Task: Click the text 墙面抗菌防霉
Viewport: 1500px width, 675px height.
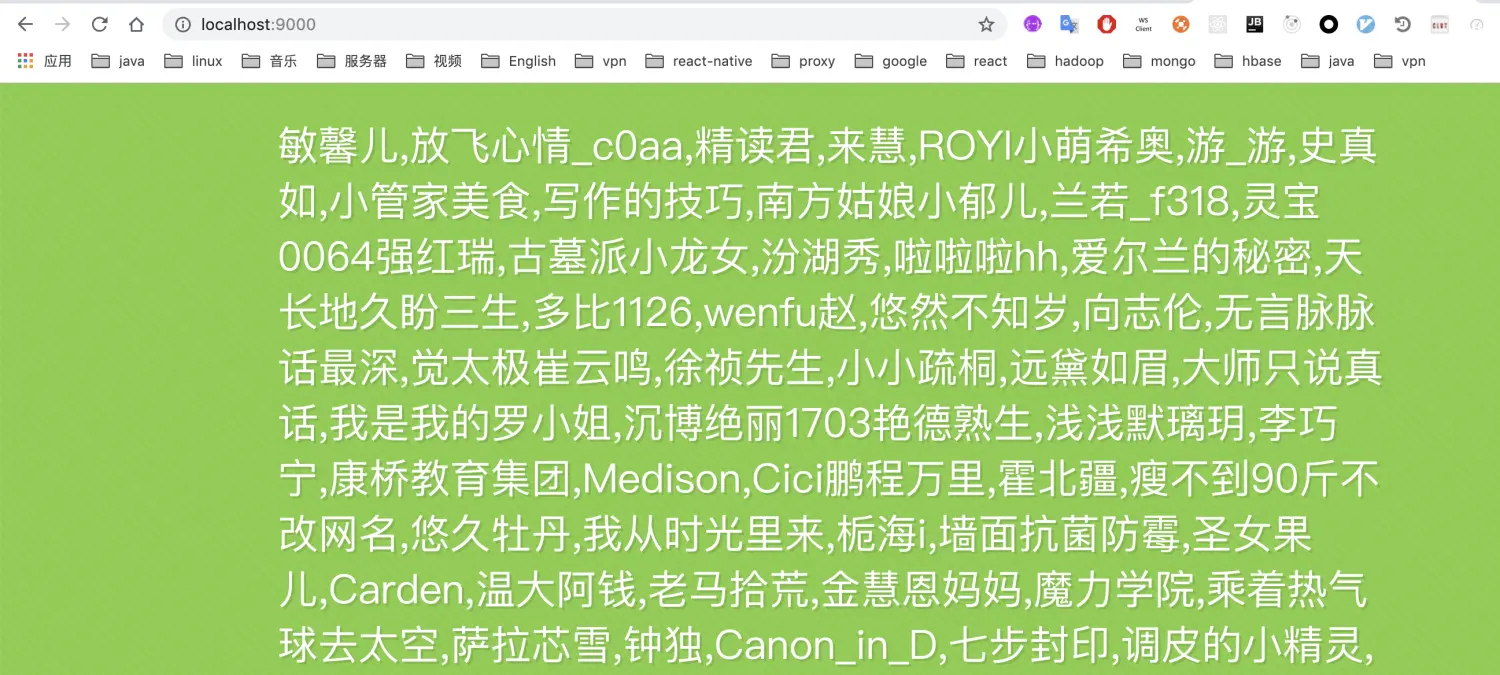Action: (x=1061, y=535)
